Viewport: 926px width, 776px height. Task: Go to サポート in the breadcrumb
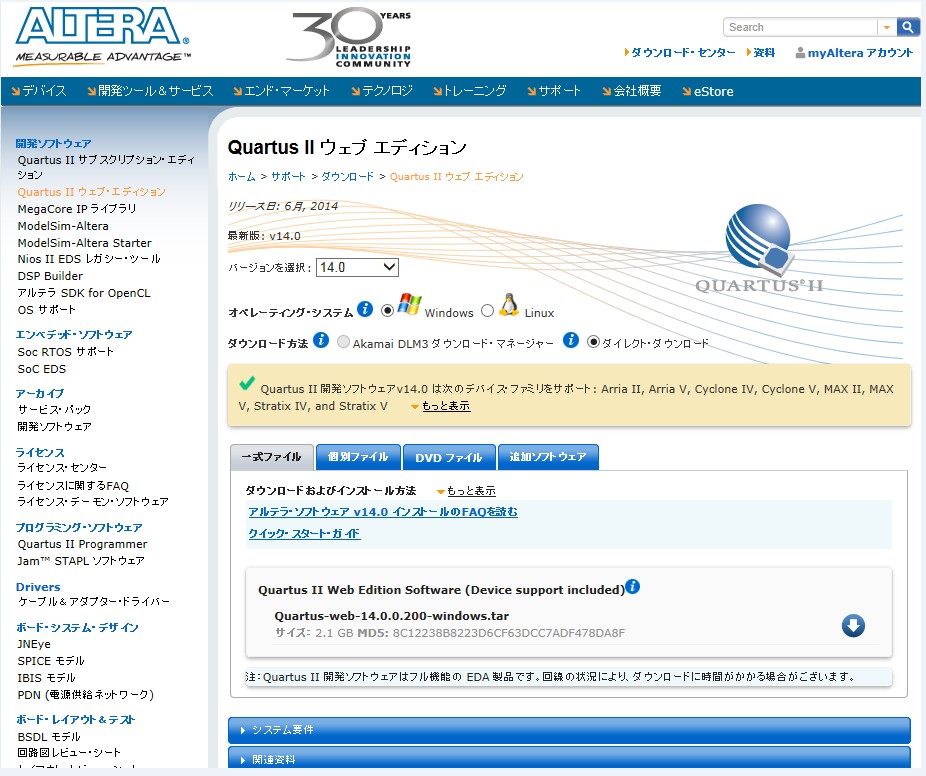click(x=288, y=177)
